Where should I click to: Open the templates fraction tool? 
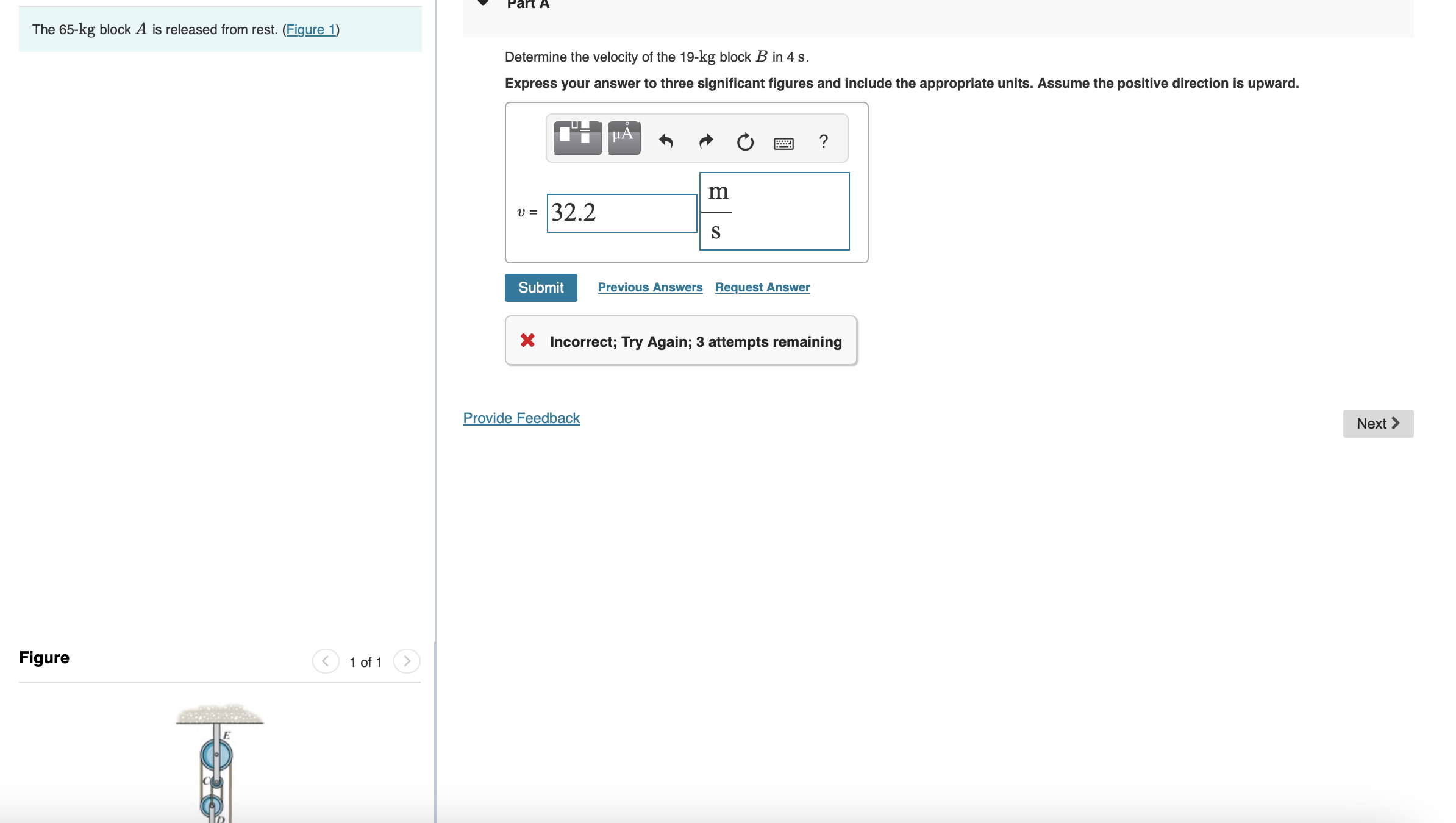[577, 138]
